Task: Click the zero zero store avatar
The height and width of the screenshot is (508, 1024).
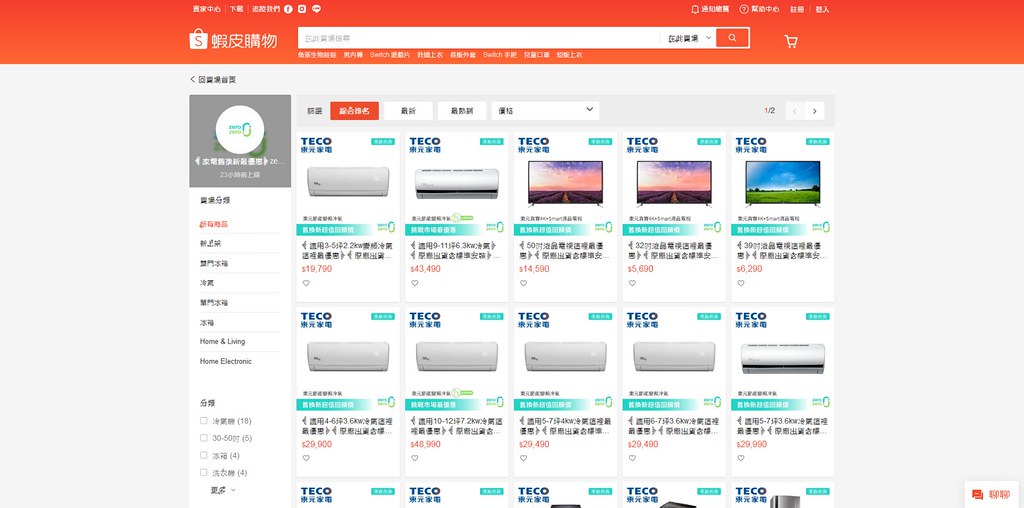Action: (240, 129)
